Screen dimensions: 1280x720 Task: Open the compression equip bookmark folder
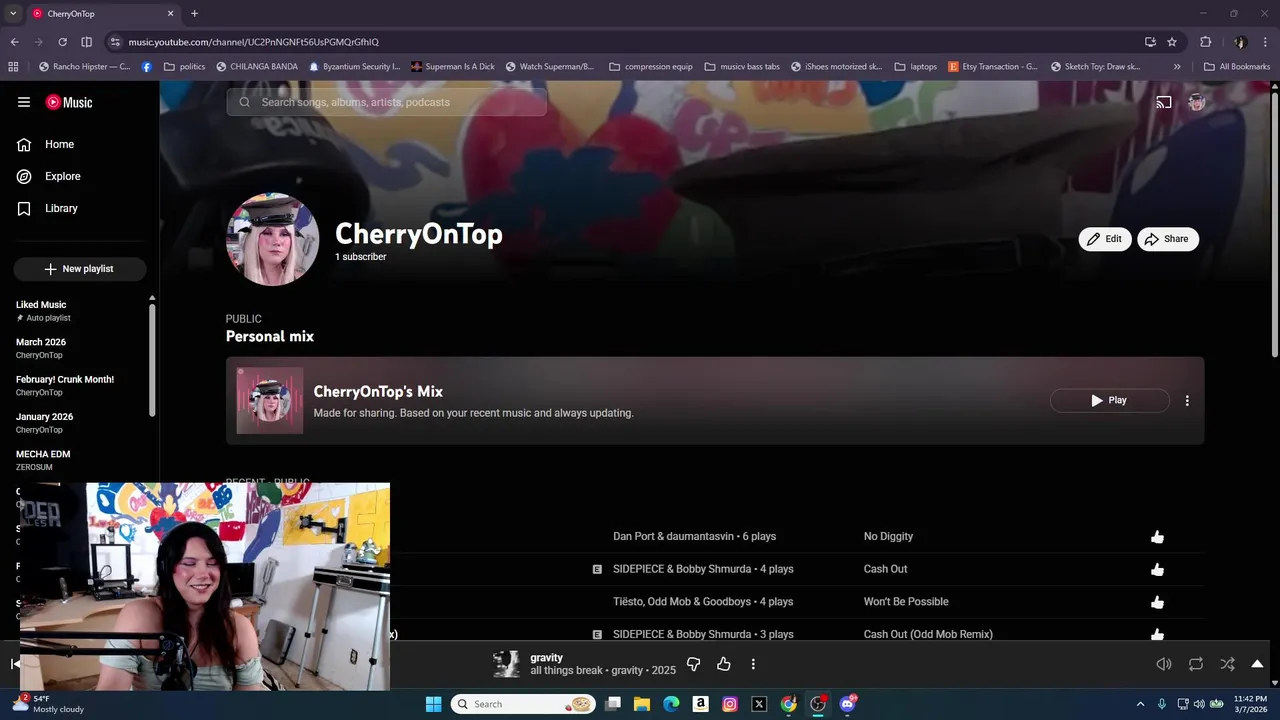650,67
